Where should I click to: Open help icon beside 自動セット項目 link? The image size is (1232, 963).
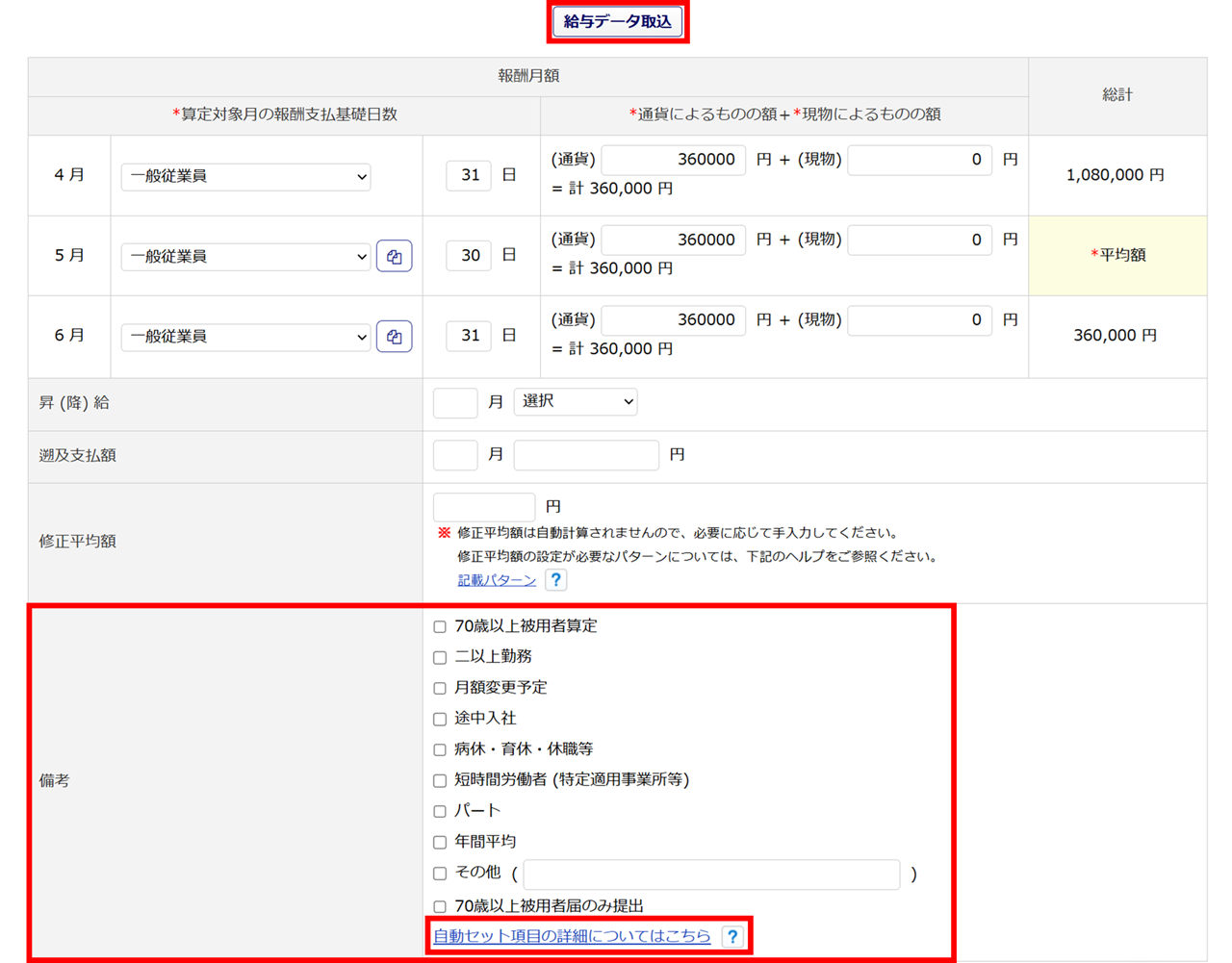click(x=732, y=936)
